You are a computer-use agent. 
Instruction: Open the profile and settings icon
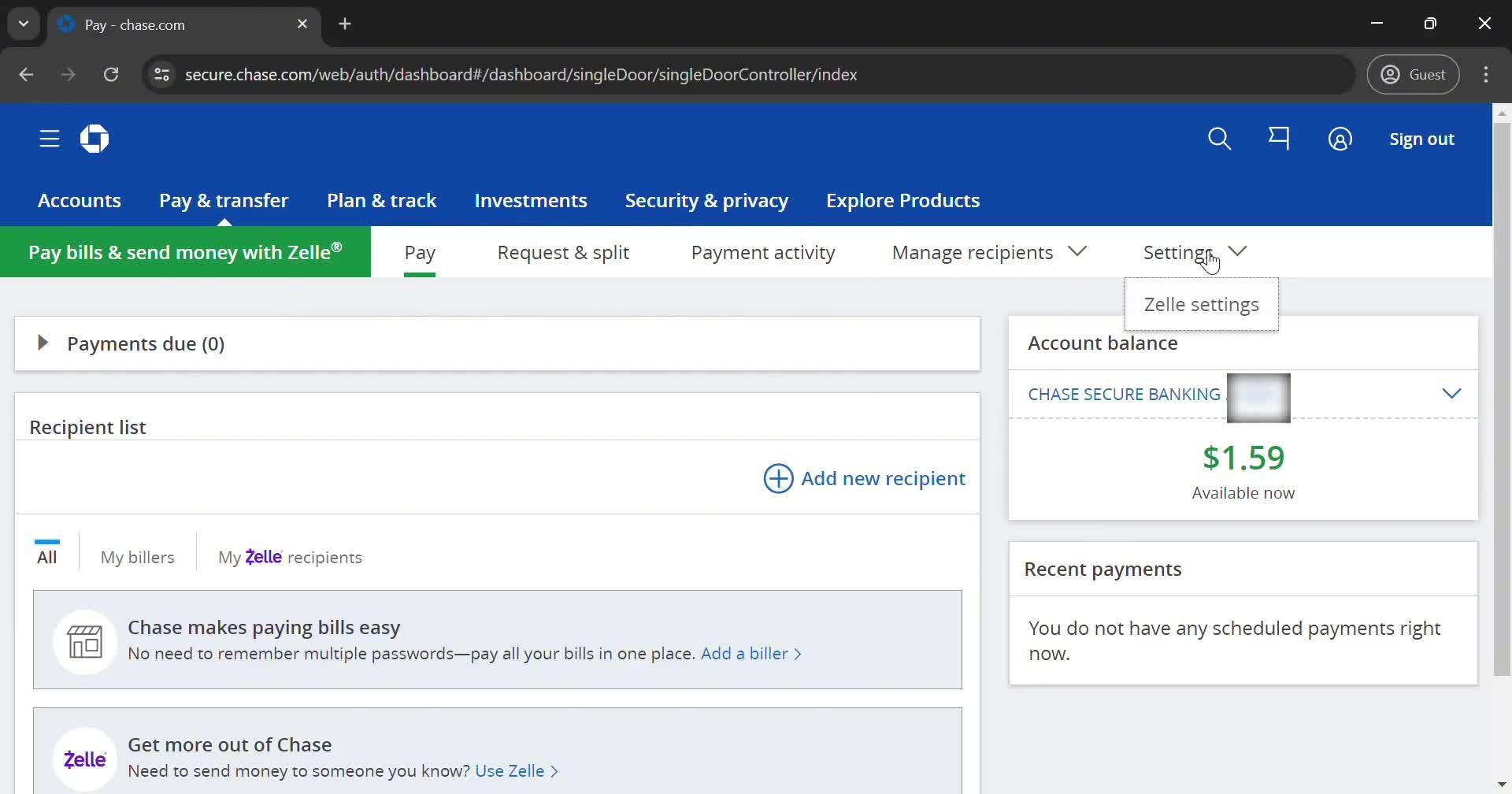pyautogui.click(x=1340, y=139)
